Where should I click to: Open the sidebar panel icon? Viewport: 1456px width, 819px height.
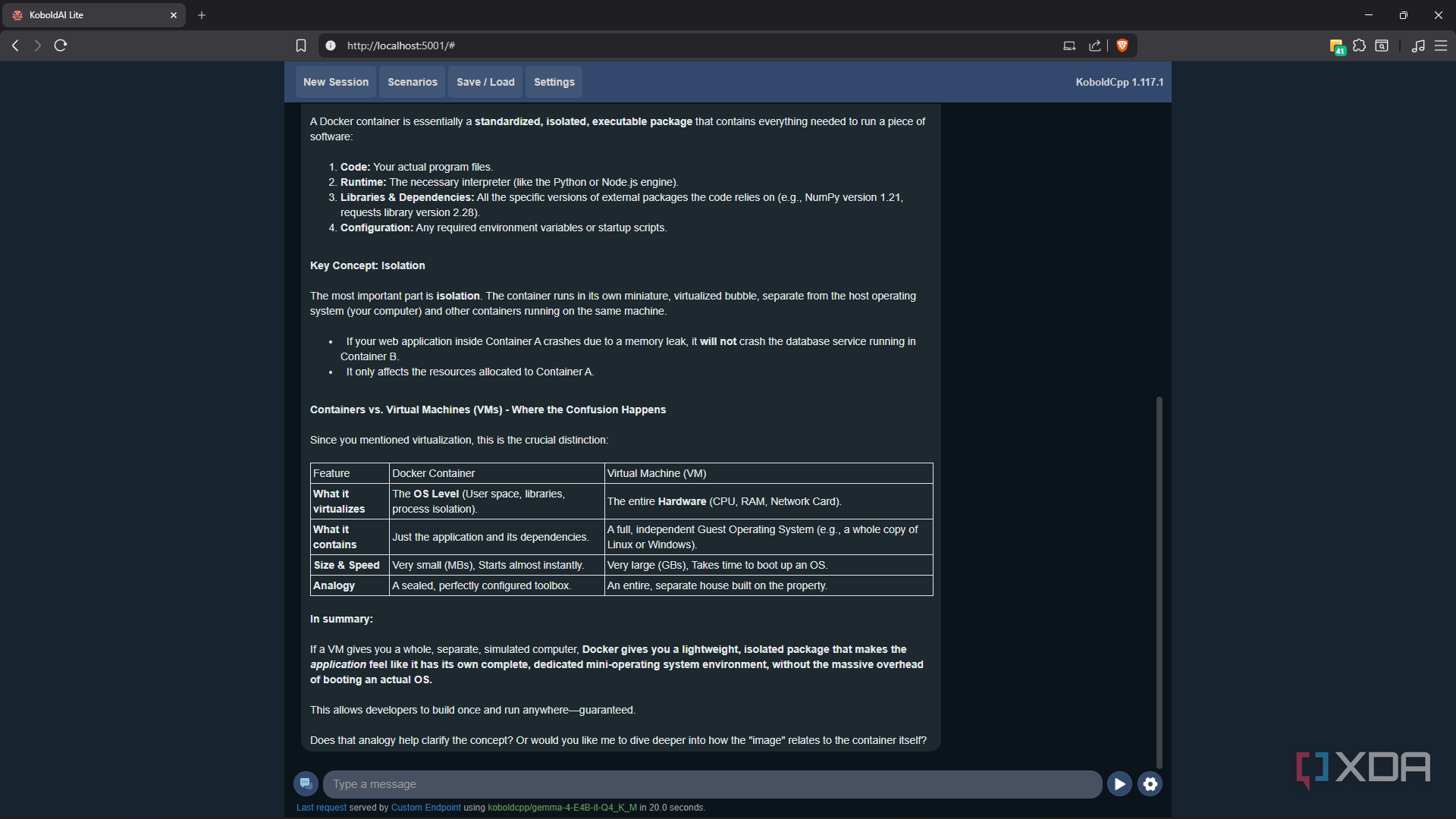(x=1382, y=45)
